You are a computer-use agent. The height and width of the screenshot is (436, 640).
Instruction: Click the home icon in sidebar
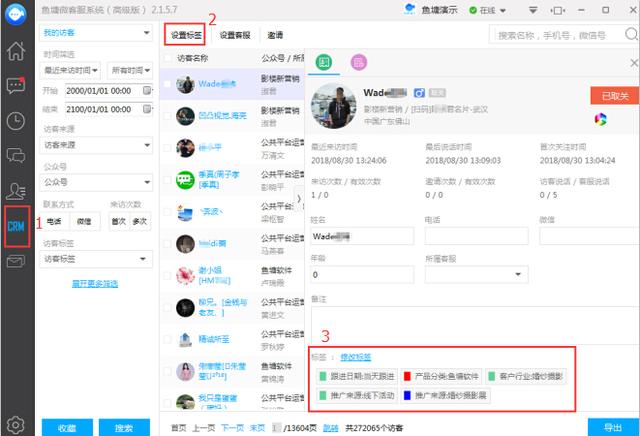[16, 52]
